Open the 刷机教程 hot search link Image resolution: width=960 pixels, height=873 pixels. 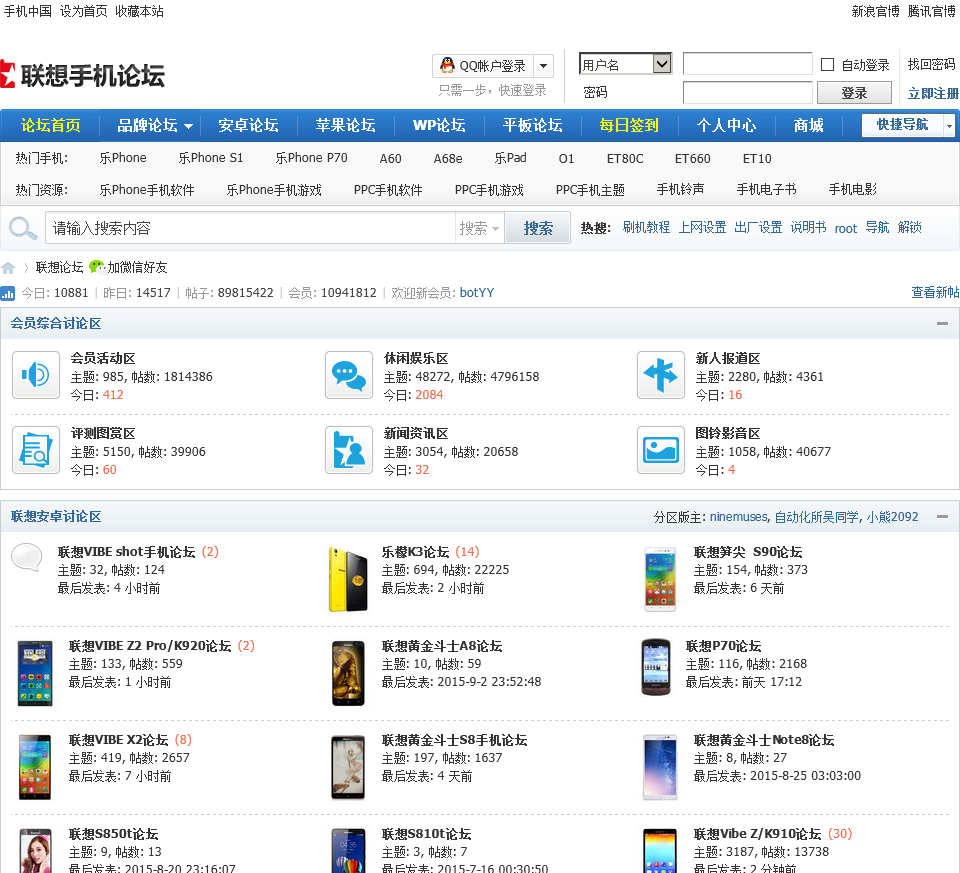(646, 228)
